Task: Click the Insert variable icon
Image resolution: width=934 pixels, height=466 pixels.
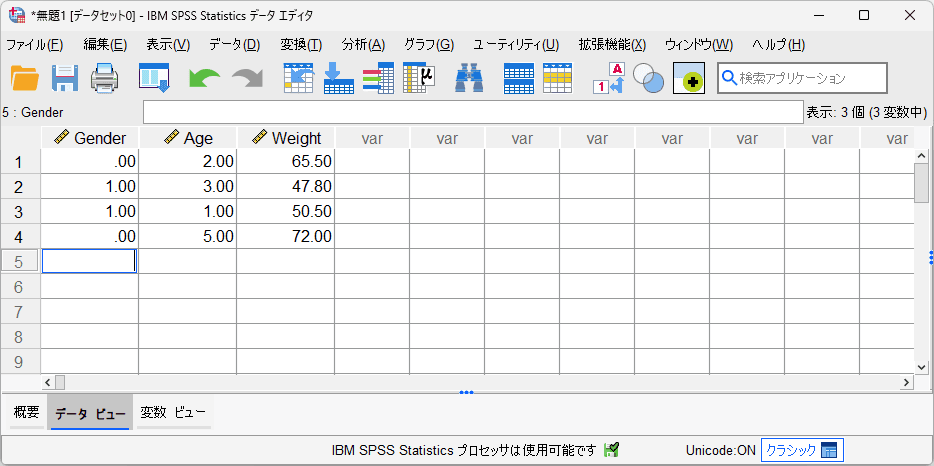Action: click(x=558, y=78)
